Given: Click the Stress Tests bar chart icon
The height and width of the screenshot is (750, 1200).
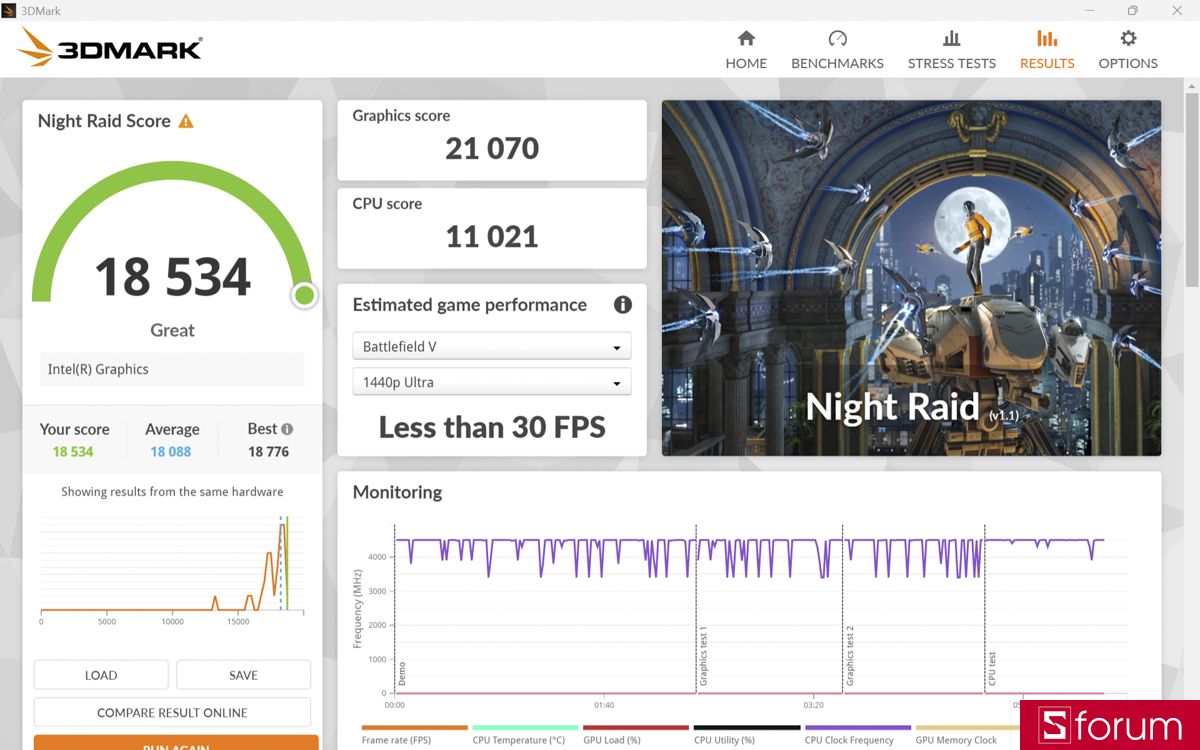Looking at the screenshot, I should click(x=951, y=38).
